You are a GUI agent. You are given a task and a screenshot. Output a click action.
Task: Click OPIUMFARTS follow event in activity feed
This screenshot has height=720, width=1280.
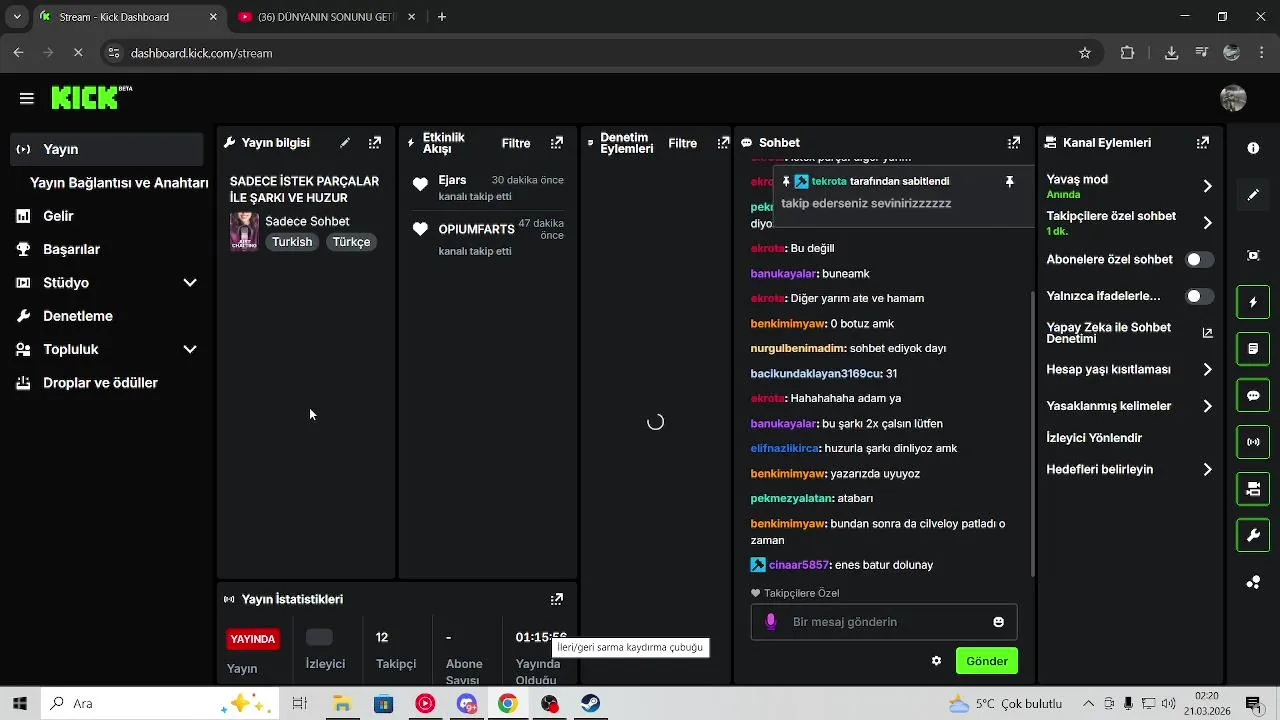(488, 237)
